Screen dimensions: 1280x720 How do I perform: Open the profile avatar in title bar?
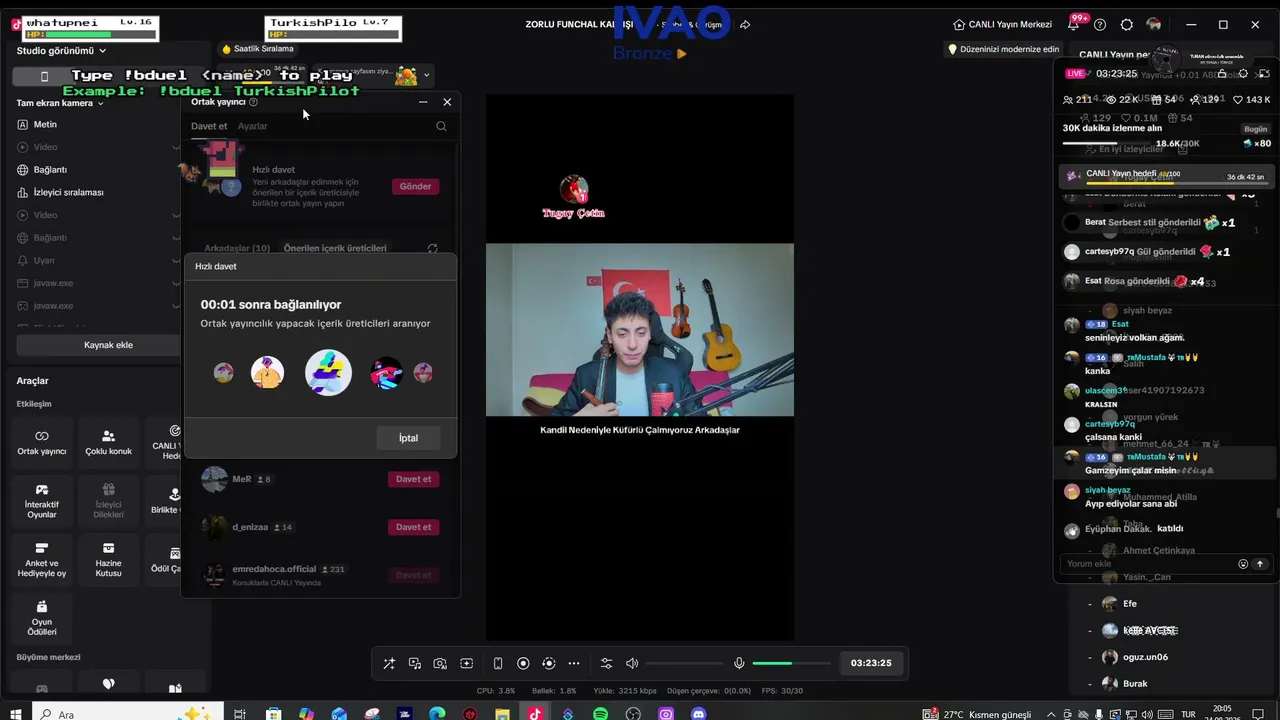[1154, 24]
